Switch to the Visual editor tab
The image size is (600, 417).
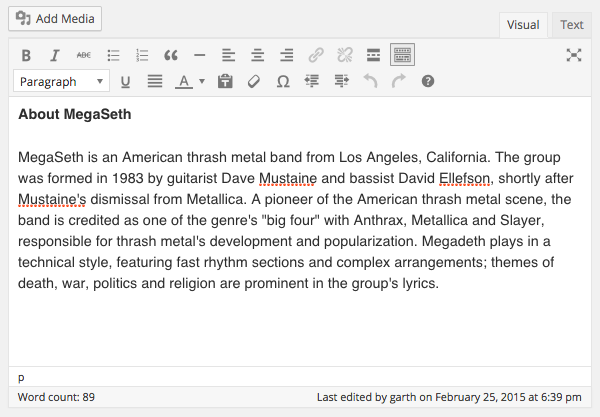pyautogui.click(x=523, y=25)
